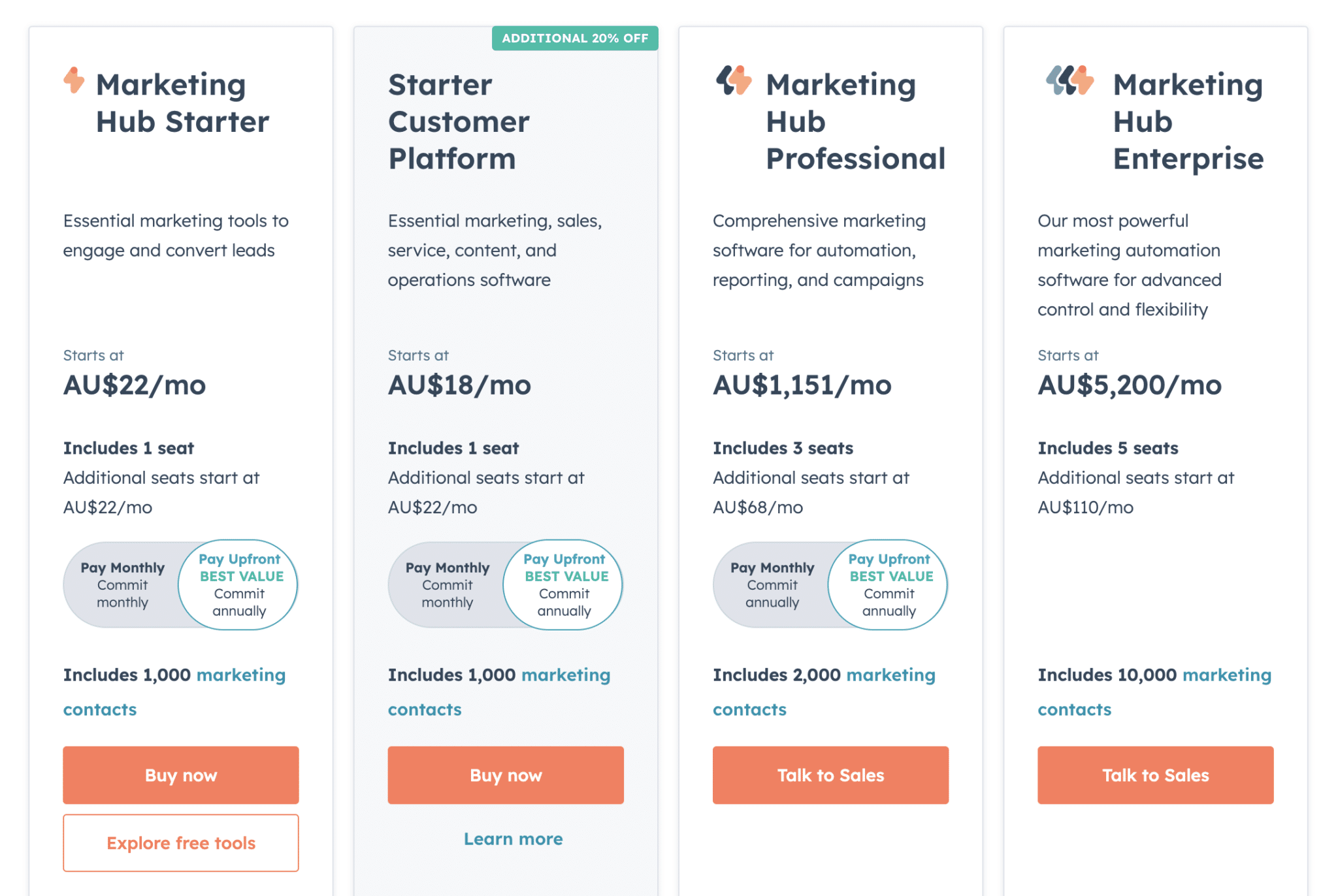Click the Marketing Hub Professional logo icon
Image resolution: width=1338 pixels, height=896 pixels.
(x=734, y=82)
